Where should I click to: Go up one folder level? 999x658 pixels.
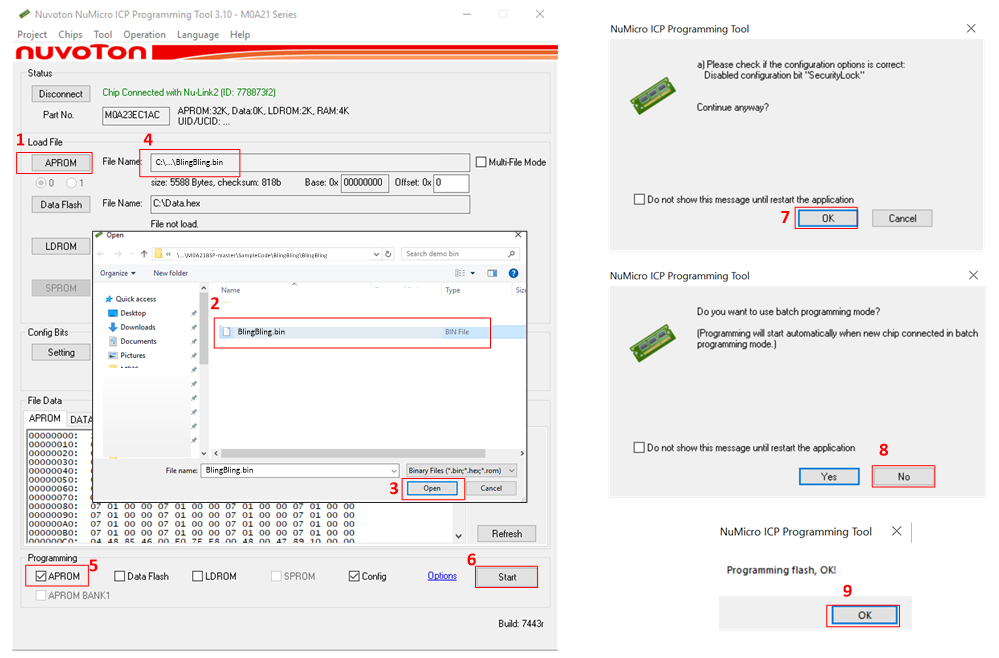click(144, 254)
